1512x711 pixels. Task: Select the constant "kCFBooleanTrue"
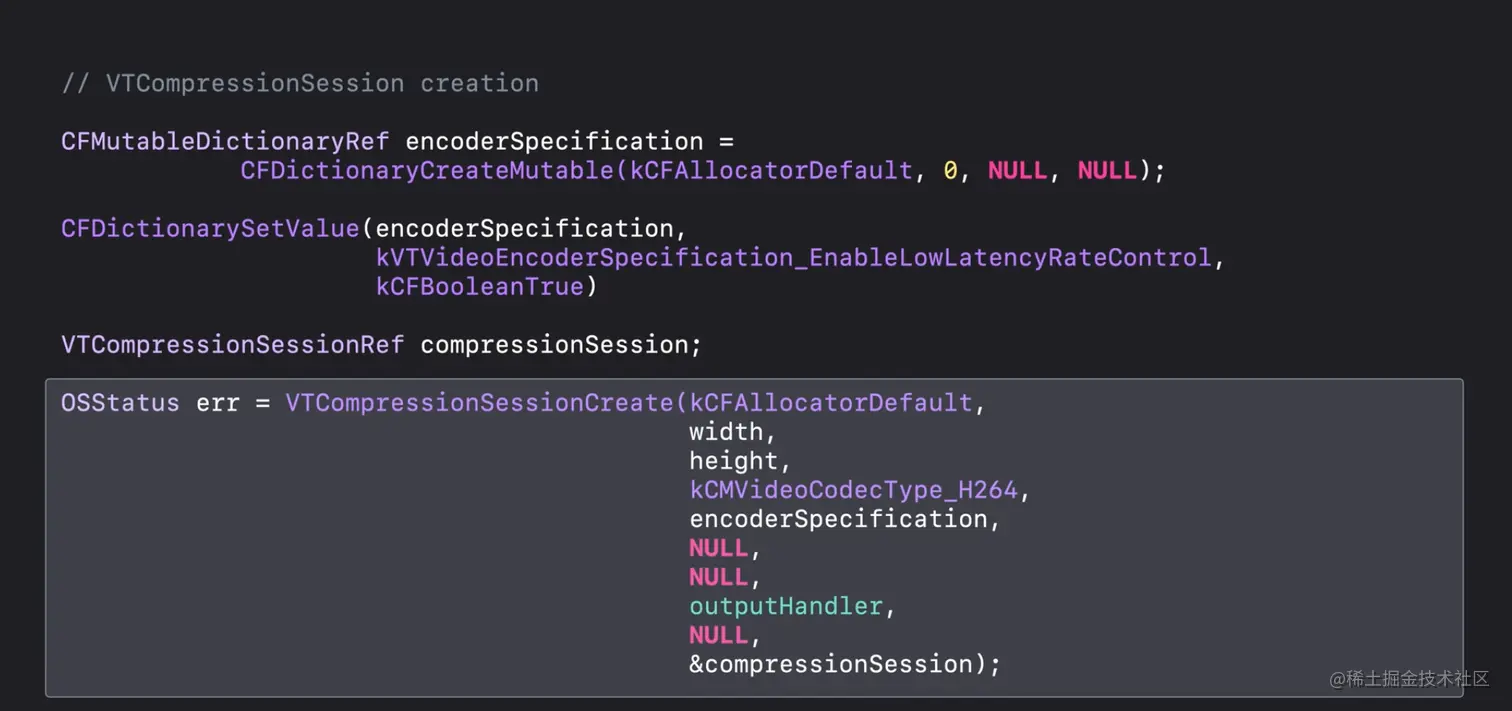(479, 287)
